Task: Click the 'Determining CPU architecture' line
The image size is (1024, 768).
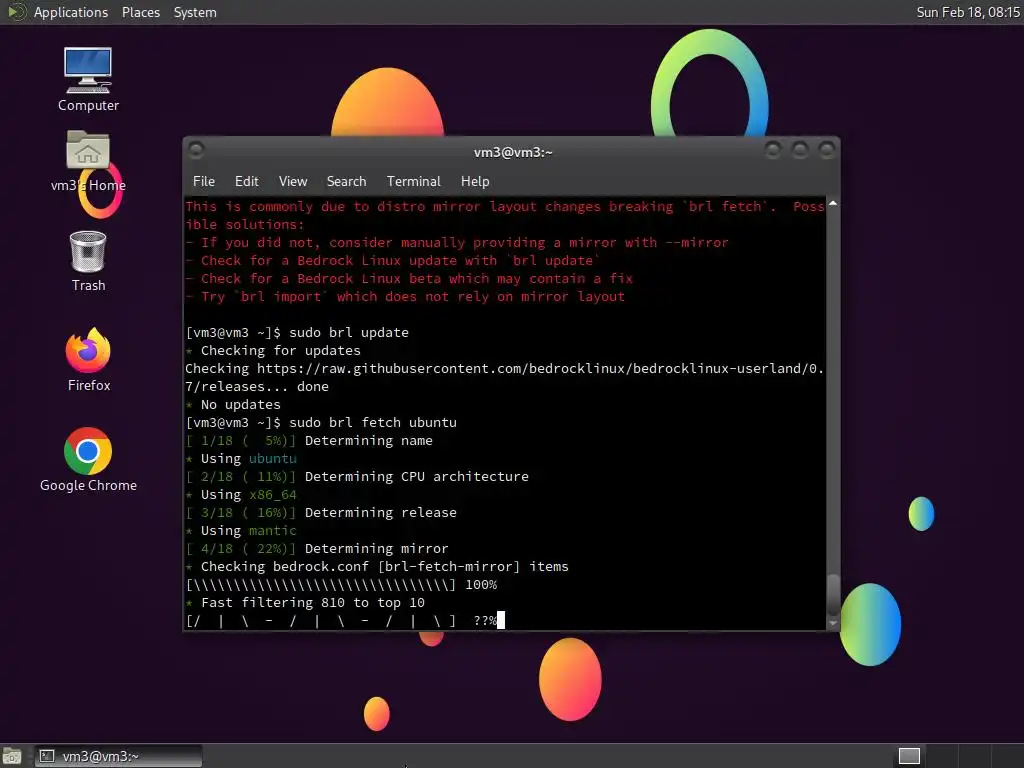Action: pyautogui.click(x=357, y=477)
